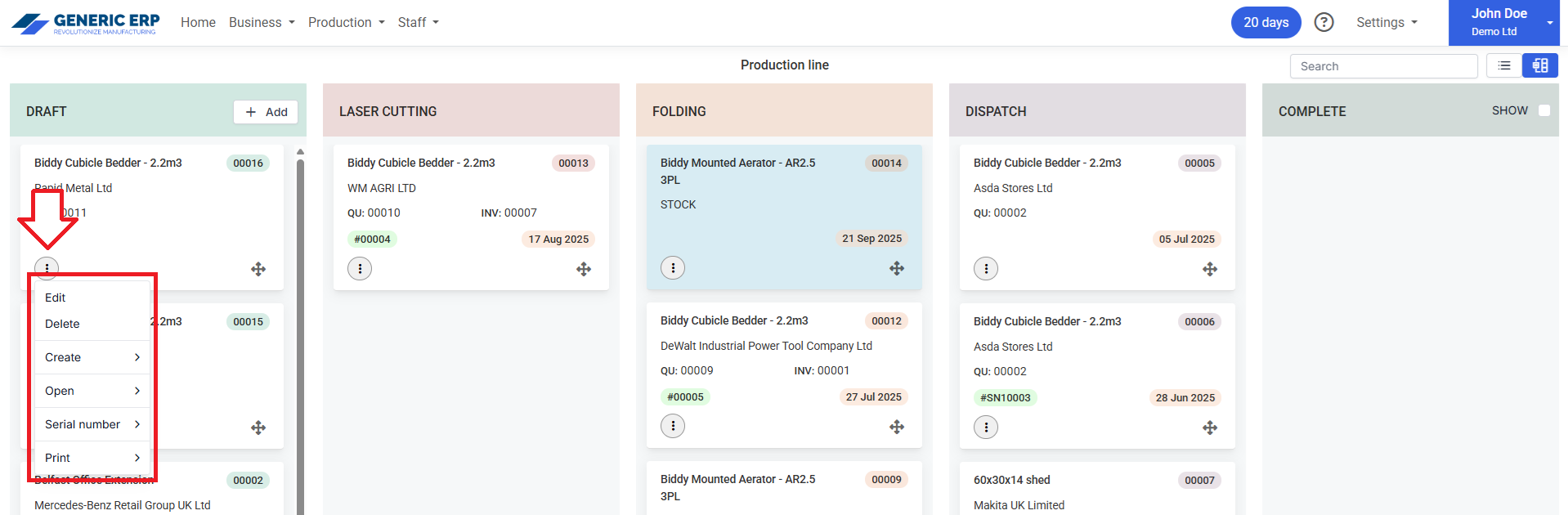Image resolution: width=1568 pixels, height=515 pixels.
Task: Open the Production dropdown in navbar
Action: point(346,22)
